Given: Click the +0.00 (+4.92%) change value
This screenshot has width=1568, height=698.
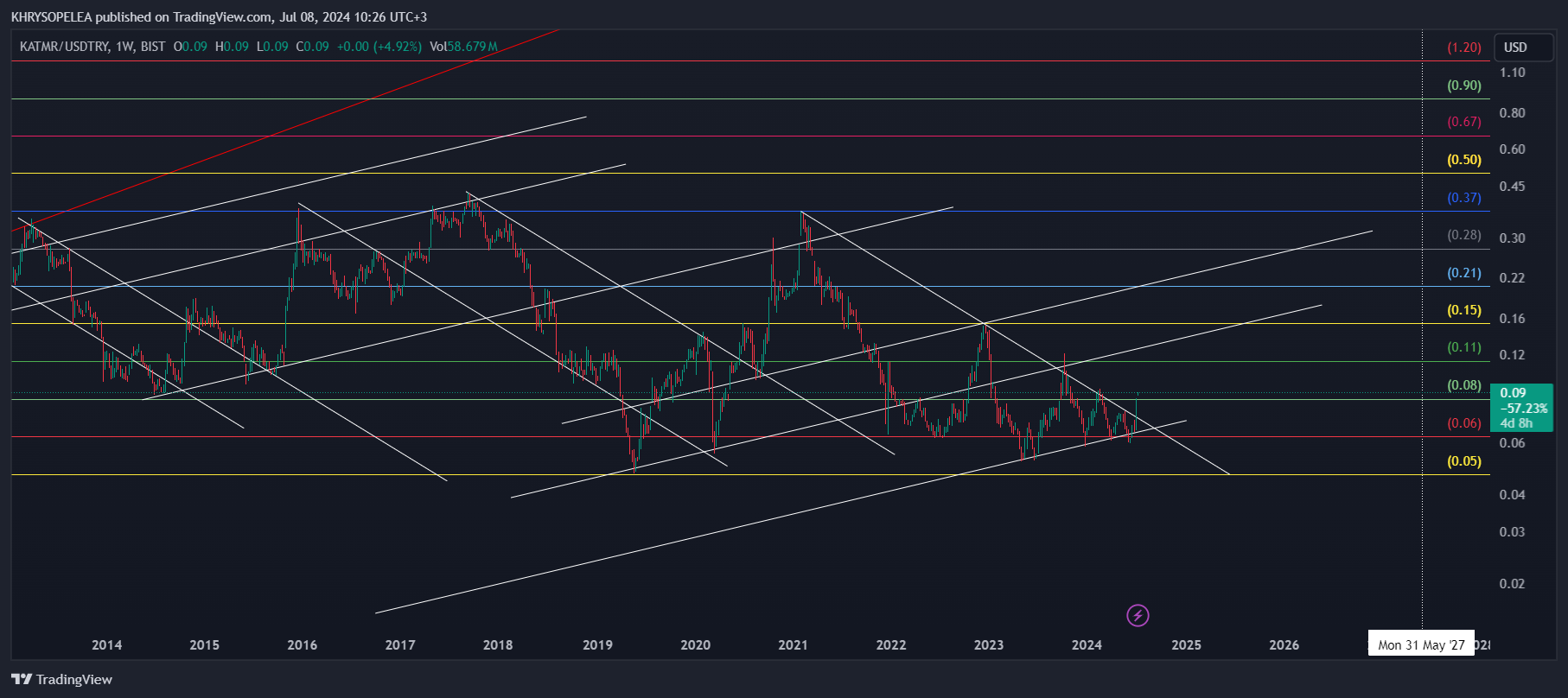Looking at the screenshot, I should 379,47.
